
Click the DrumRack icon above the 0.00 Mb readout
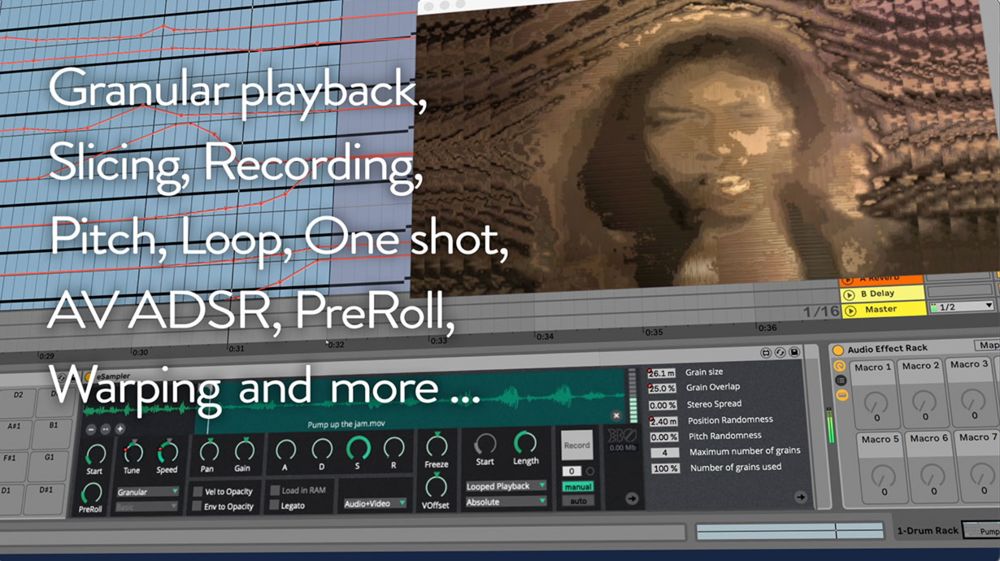click(x=621, y=436)
